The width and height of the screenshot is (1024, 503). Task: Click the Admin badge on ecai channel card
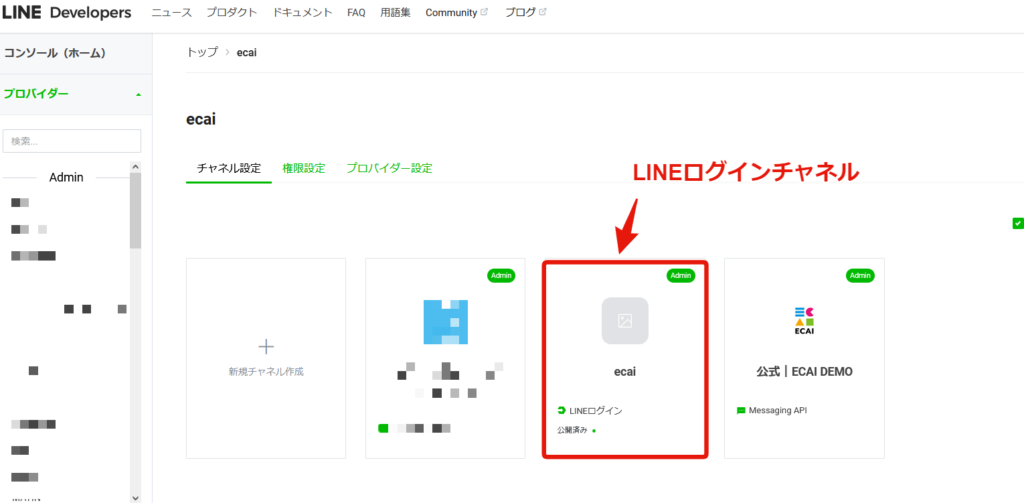[680, 276]
